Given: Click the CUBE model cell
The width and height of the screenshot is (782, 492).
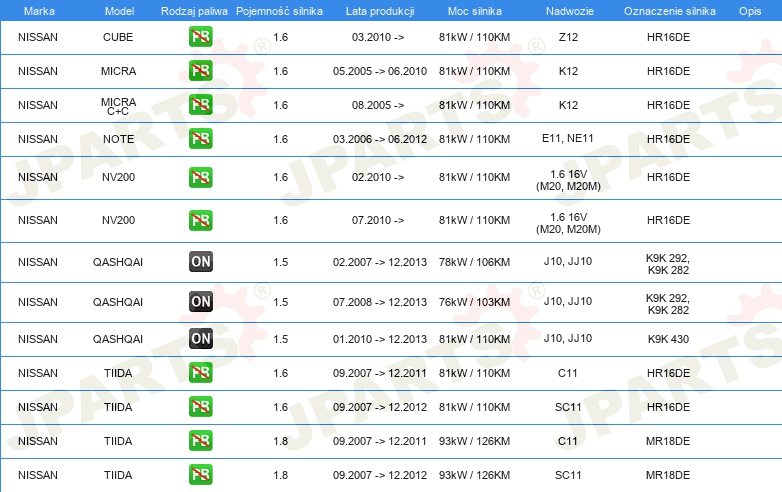Looking at the screenshot, I should 118,37.
